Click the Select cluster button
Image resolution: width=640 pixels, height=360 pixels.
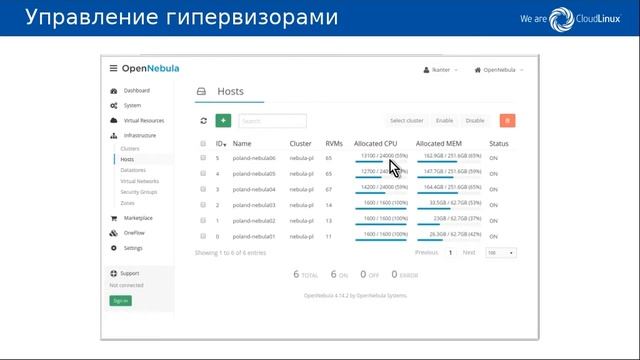(407, 121)
